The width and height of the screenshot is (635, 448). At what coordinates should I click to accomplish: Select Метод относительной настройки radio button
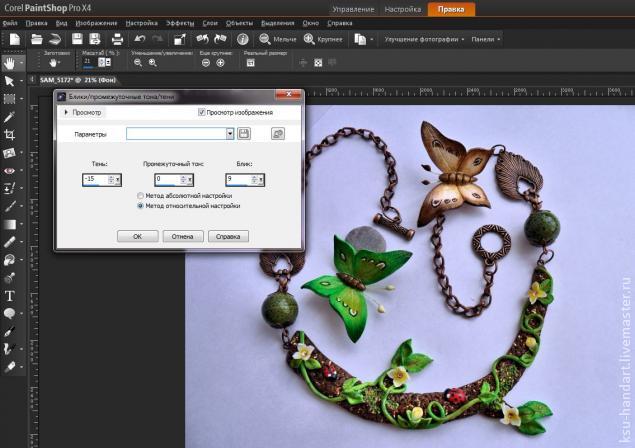pyautogui.click(x=141, y=206)
